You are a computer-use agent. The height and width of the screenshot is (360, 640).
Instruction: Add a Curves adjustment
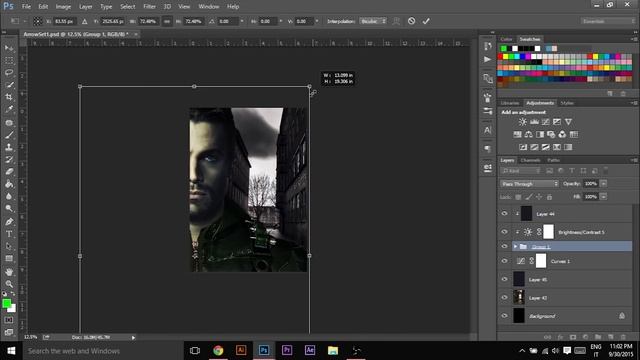(545, 122)
